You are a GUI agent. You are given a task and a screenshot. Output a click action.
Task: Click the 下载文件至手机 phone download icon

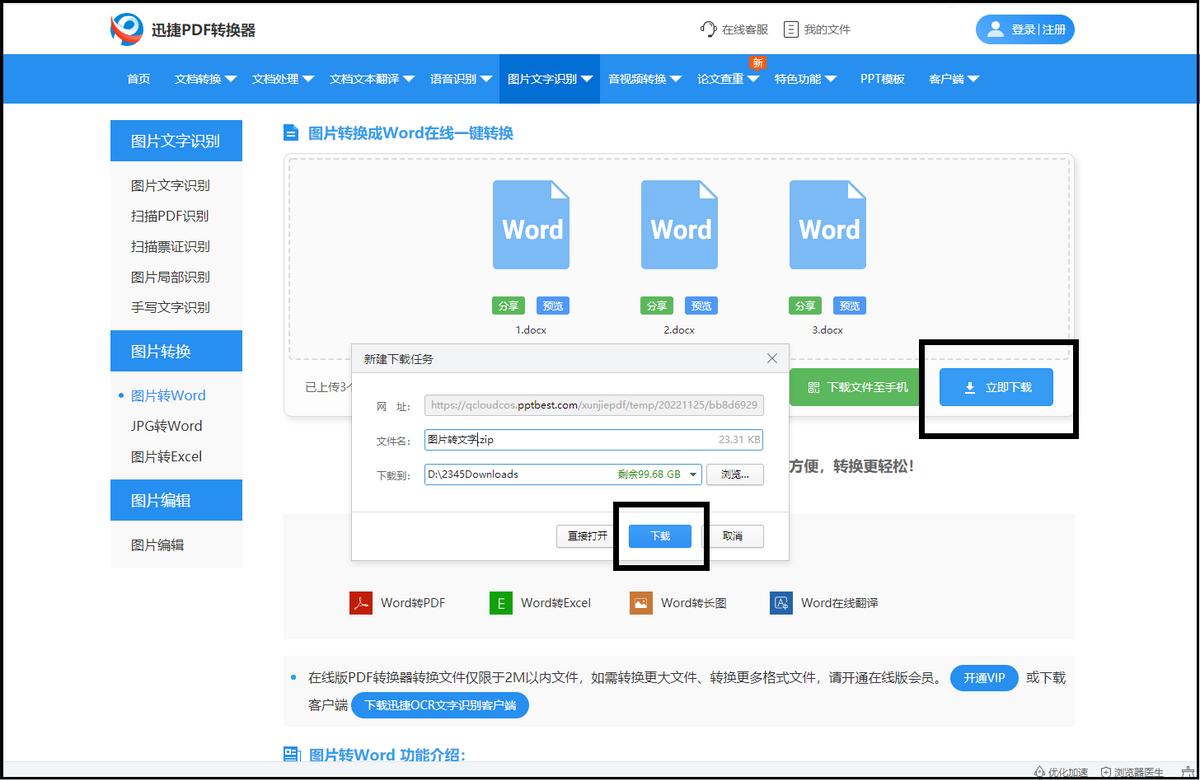(x=815, y=387)
